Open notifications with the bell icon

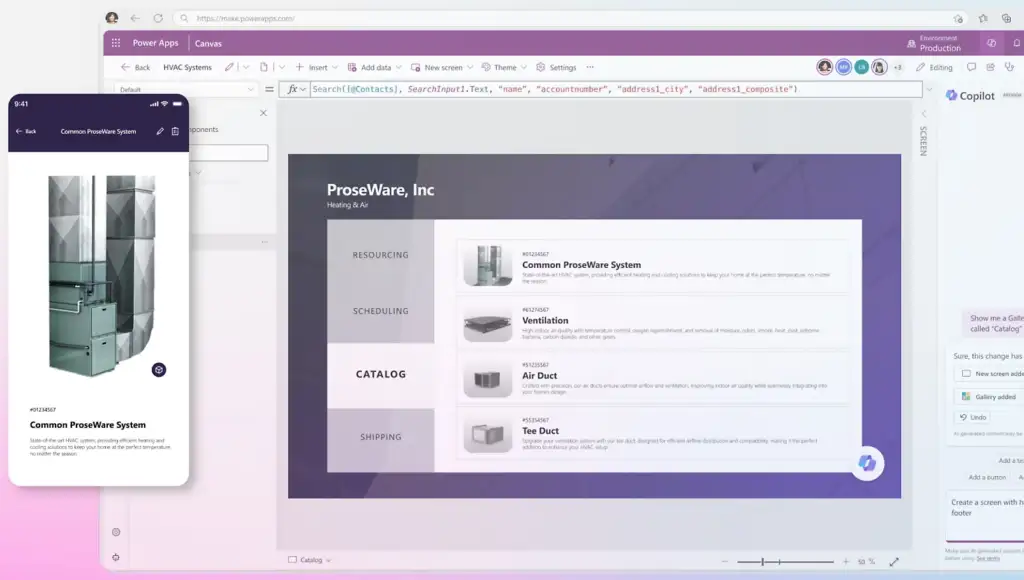[x=1016, y=43]
